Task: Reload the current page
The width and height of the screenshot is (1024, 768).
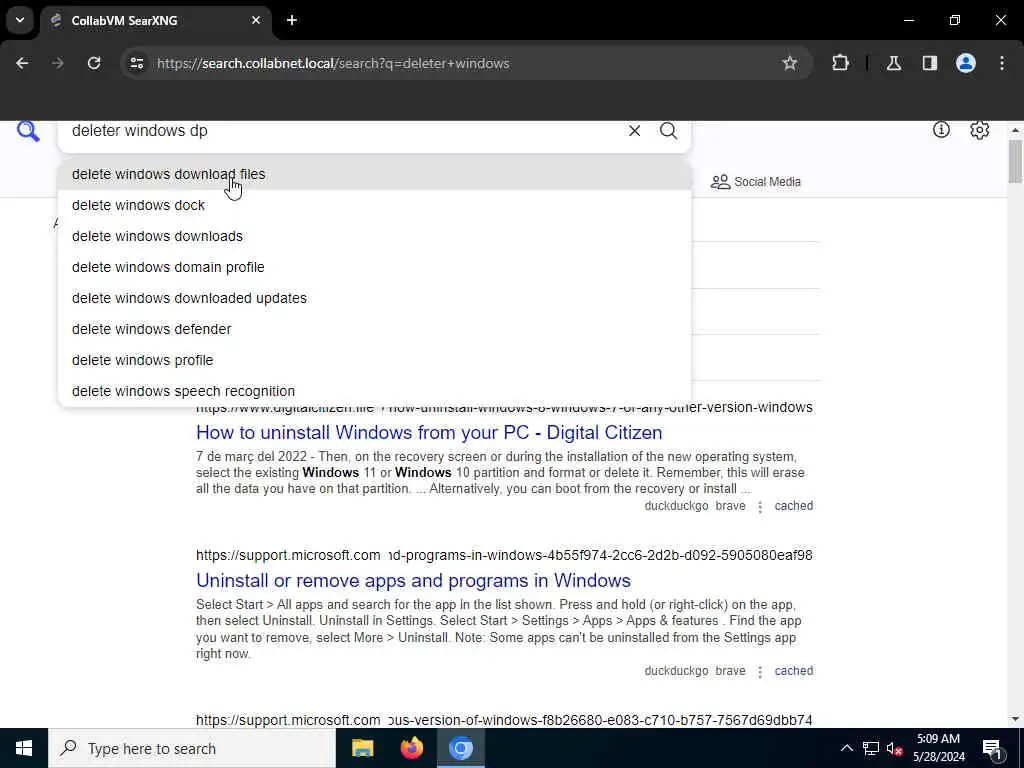Action: pyautogui.click(x=94, y=63)
